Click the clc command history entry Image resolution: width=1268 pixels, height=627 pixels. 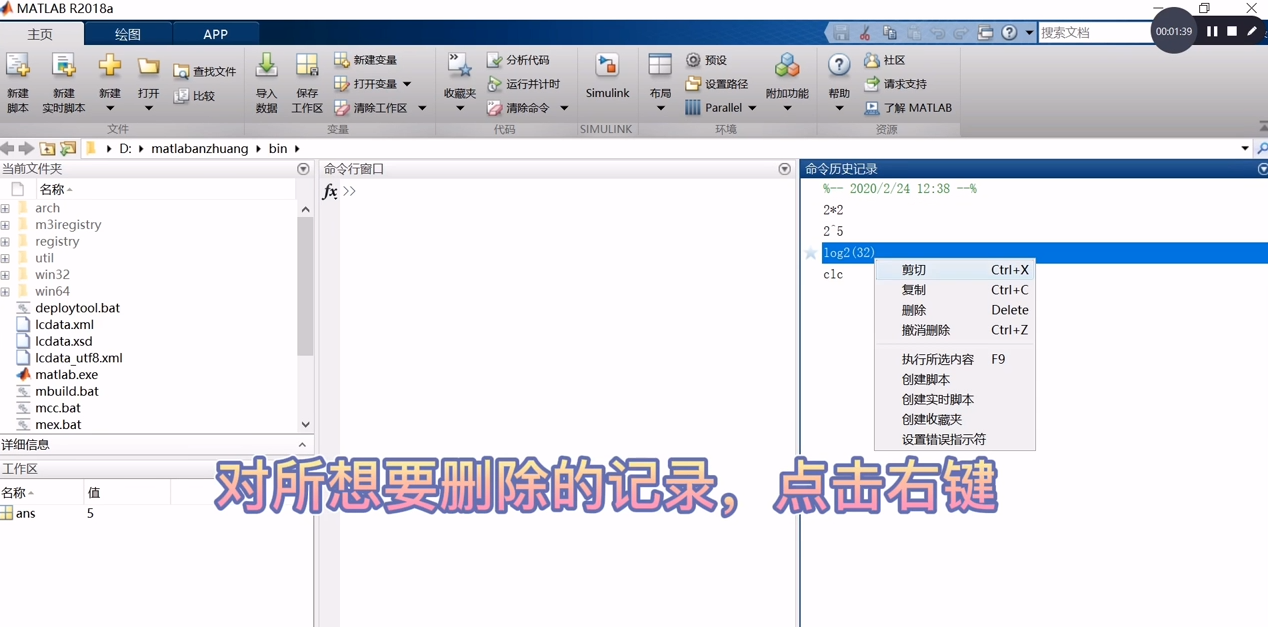833,275
